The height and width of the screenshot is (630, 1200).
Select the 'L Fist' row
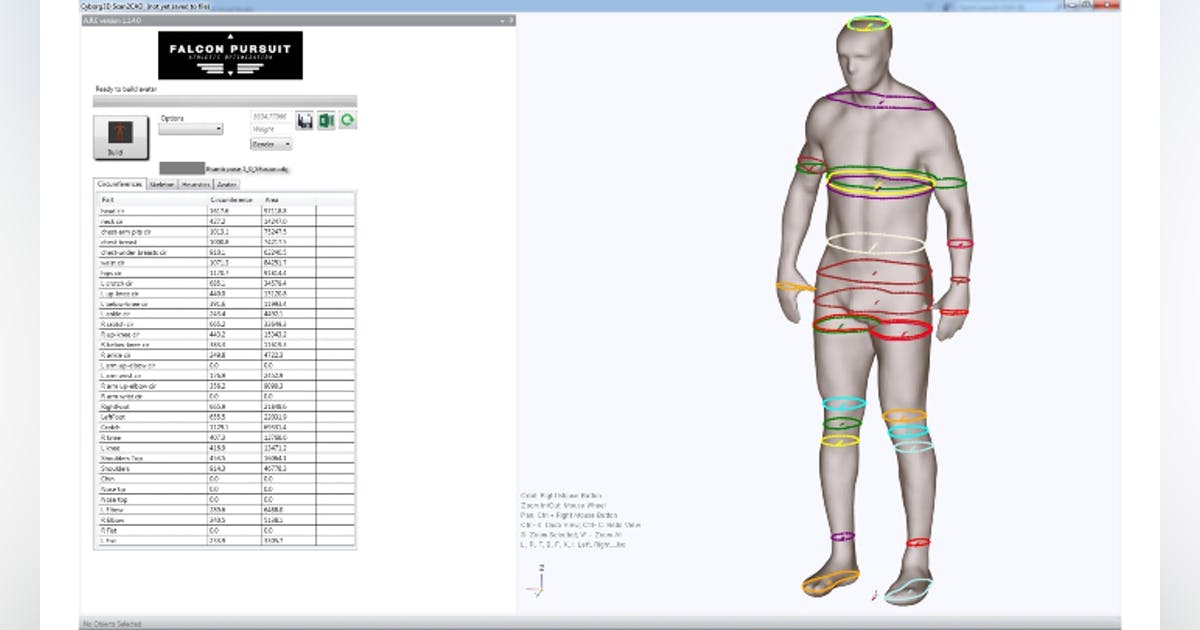[x=225, y=540]
